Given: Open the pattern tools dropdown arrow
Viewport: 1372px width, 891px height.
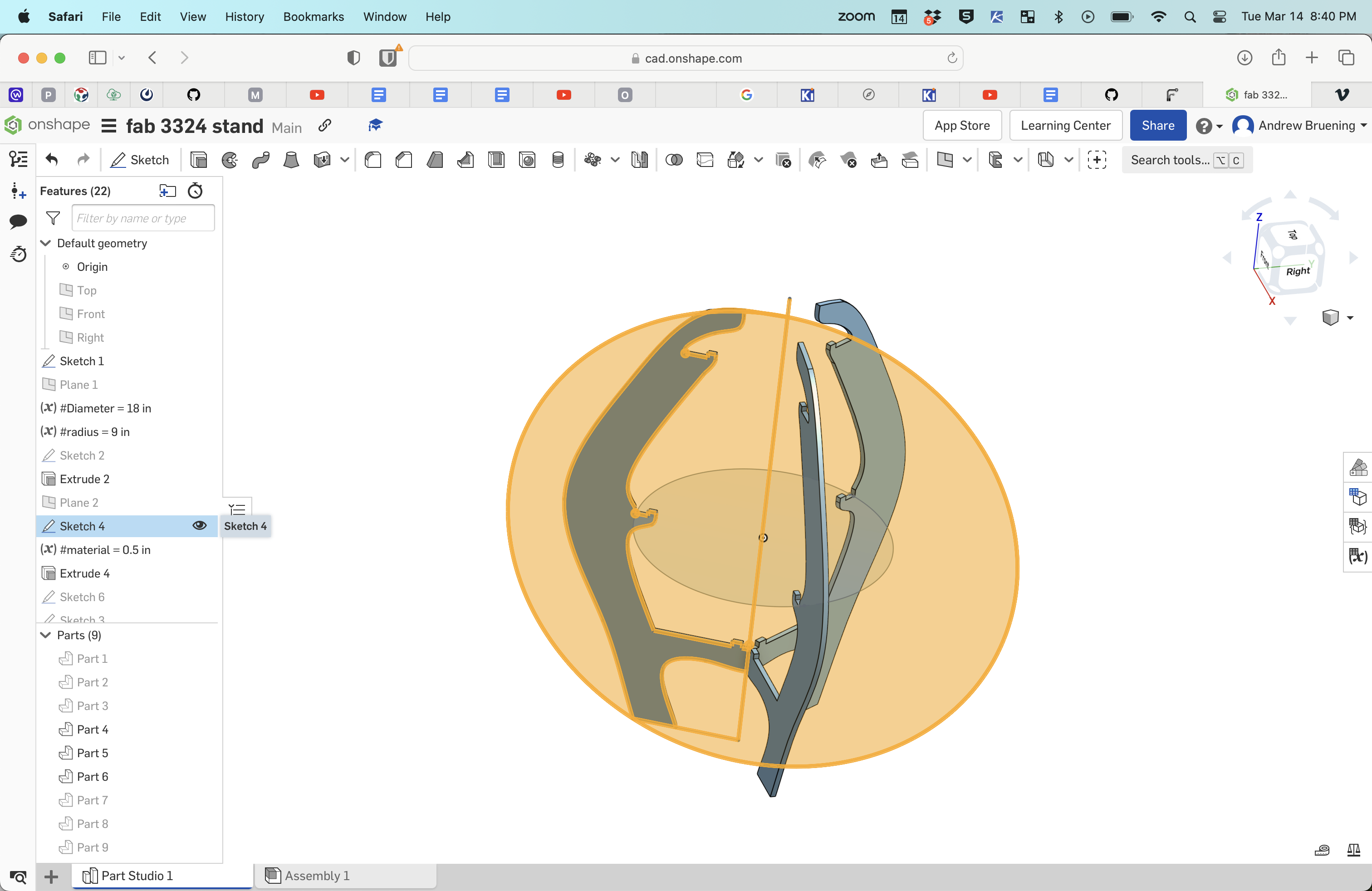Looking at the screenshot, I should click(615, 160).
